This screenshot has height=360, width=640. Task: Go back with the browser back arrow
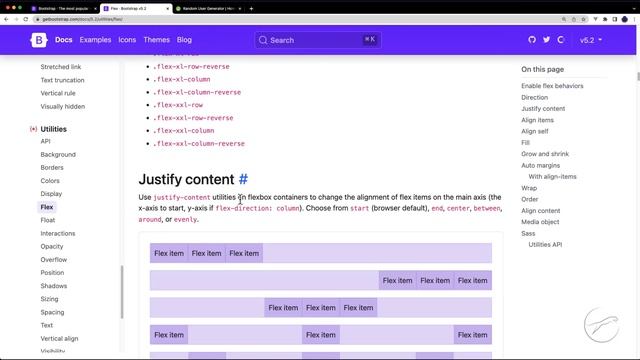click(x=6, y=19)
